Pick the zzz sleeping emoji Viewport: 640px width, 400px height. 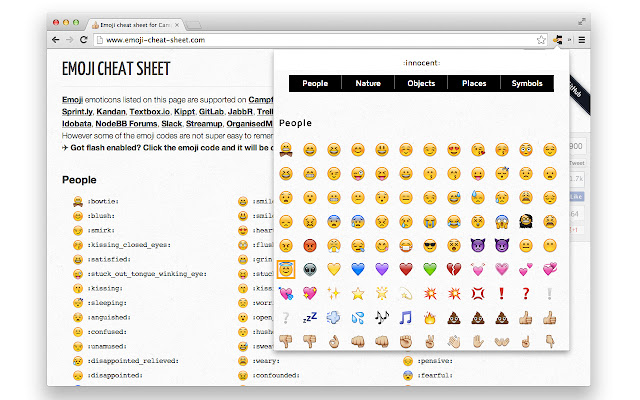[x=310, y=317]
